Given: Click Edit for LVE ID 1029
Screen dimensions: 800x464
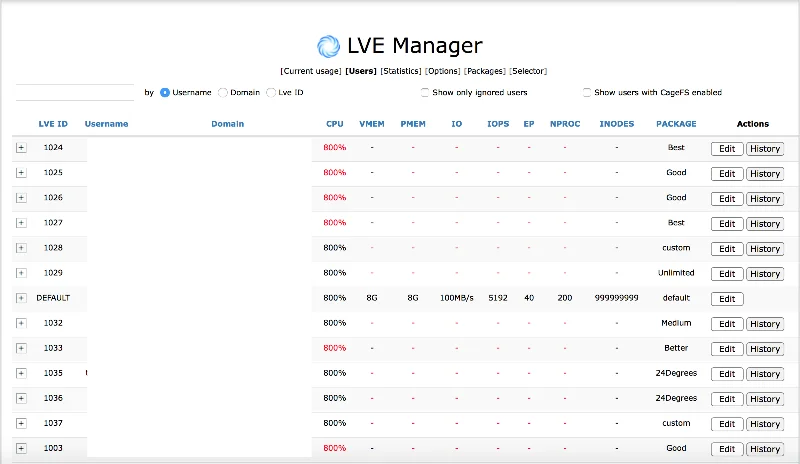Looking at the screenshot, I should coord(727,274).
